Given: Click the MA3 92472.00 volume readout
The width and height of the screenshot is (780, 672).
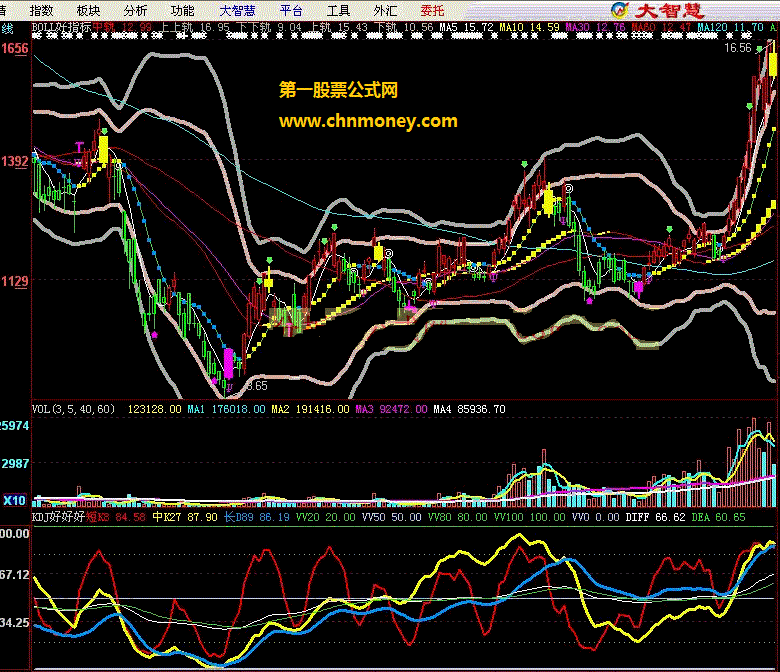Looking at the screenshot, I should point(391,409).
